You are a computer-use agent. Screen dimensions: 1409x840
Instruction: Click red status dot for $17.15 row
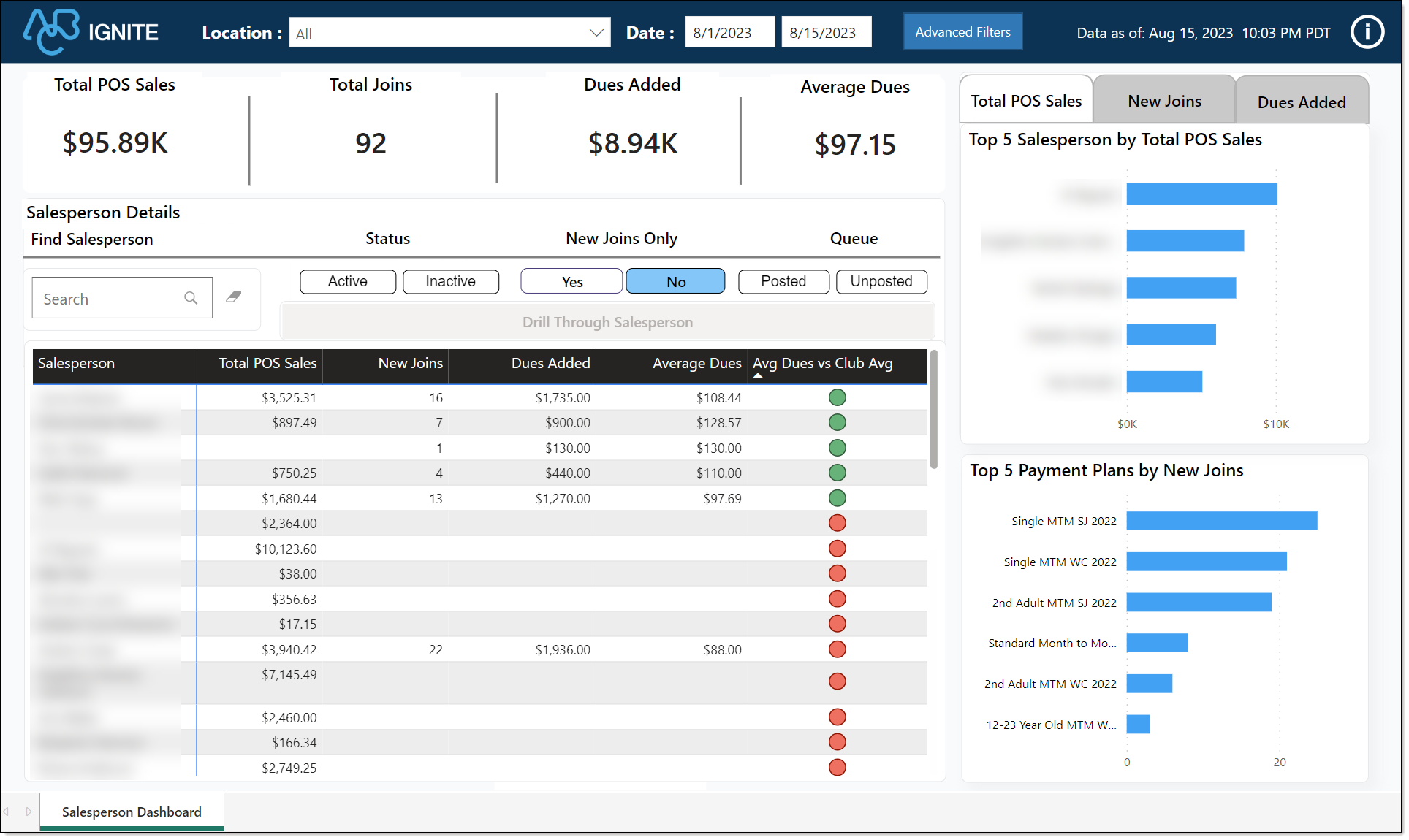[x=838, y=624]
